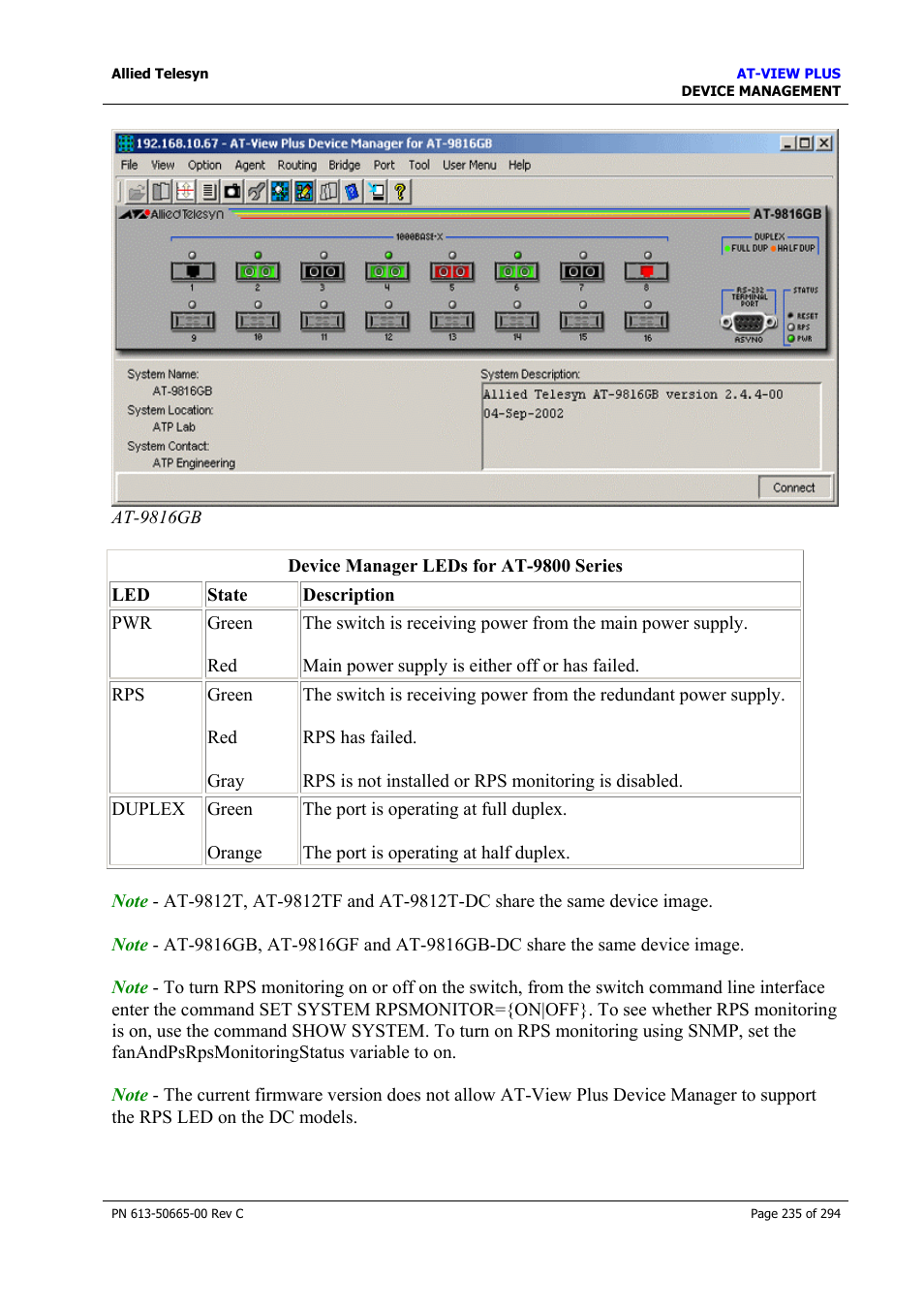Open the File menu
924x1309 pixels.
129,166
